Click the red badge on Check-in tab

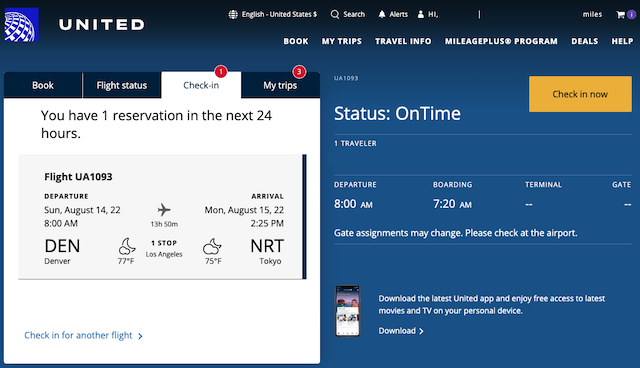(221, 72)
